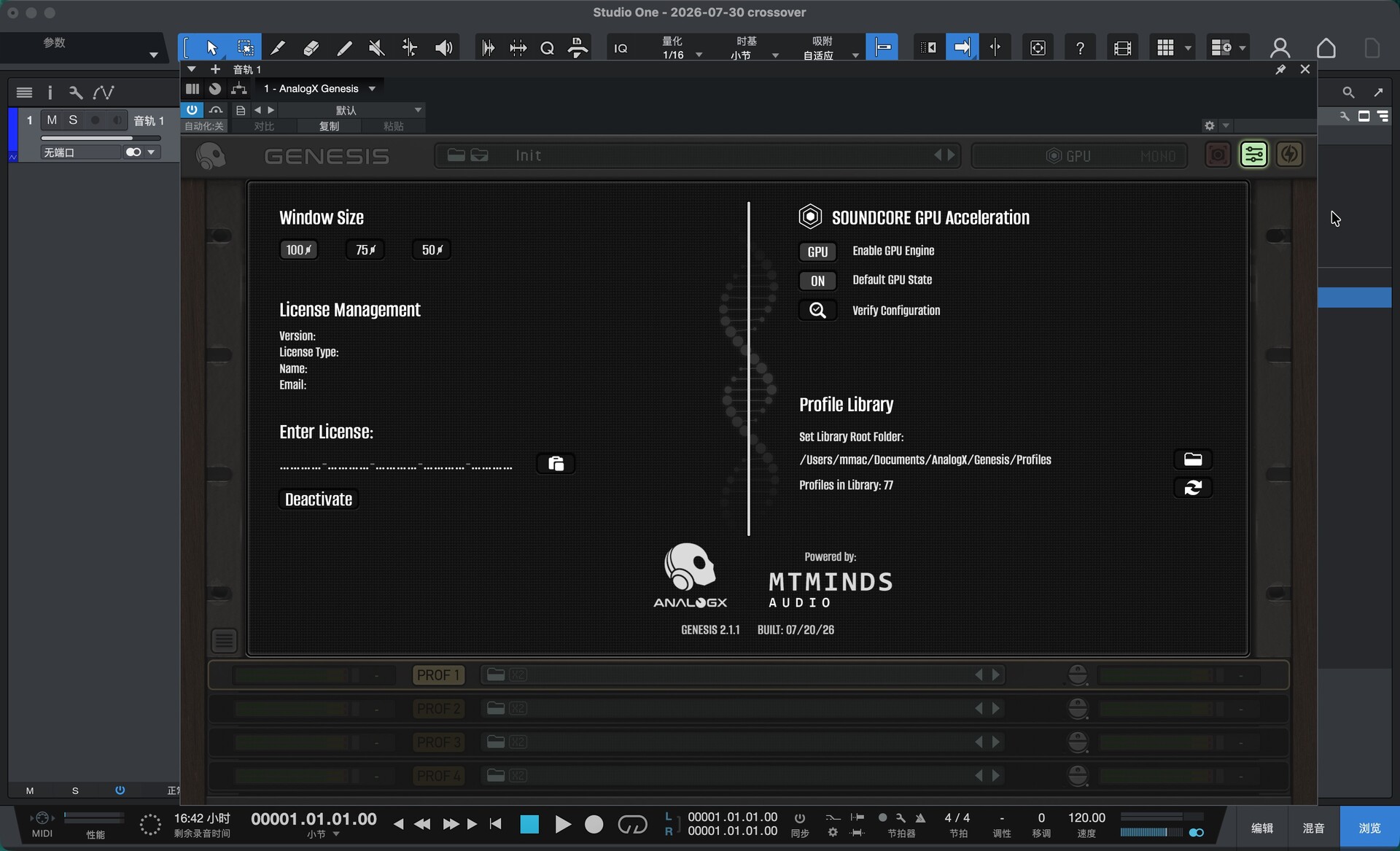Click the tempo value 120.00
This screenshot has width=1400, height=851.
(x=1086, y=817)
